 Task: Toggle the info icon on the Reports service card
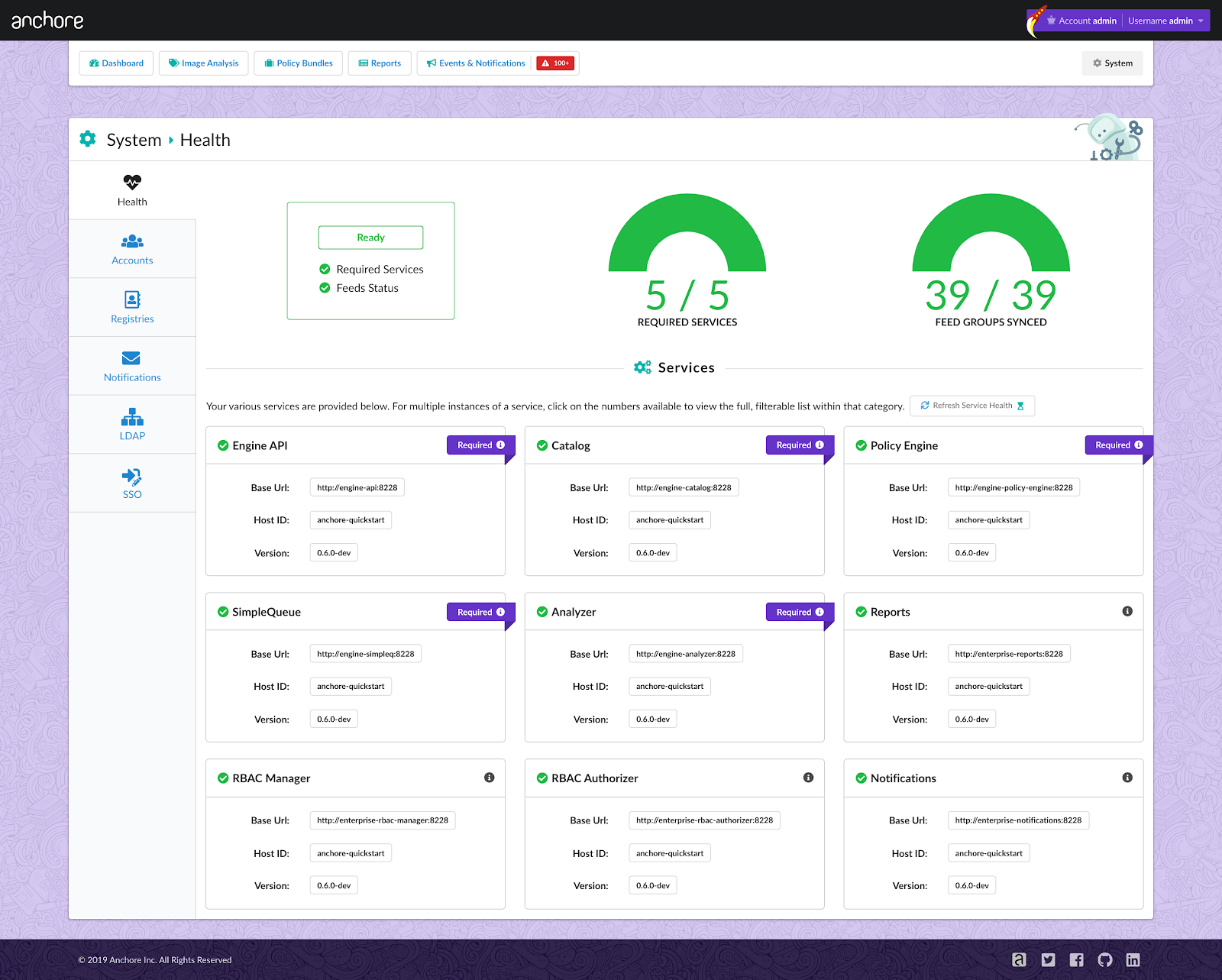(x=1127, y=610)
